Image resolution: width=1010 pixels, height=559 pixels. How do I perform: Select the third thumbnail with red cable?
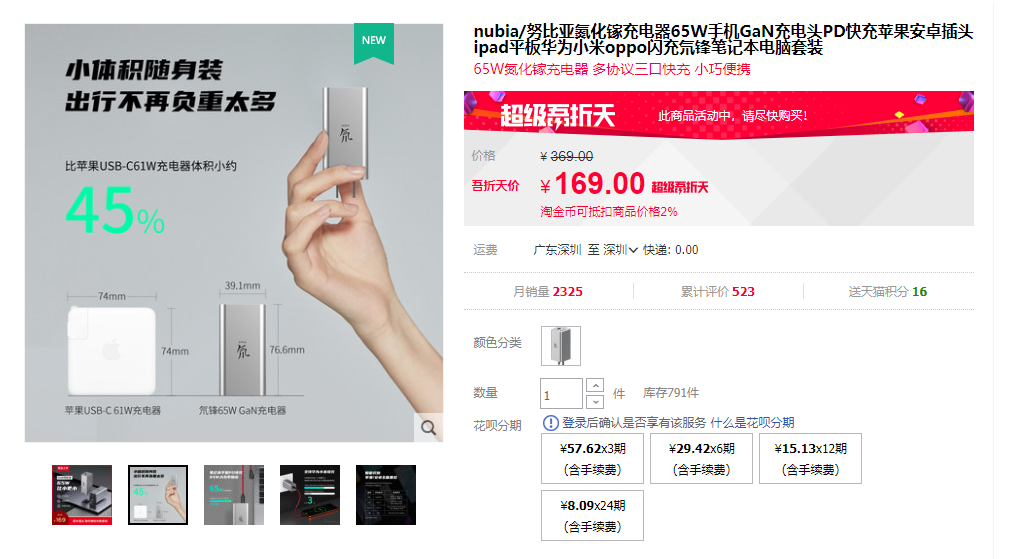click(234, 495)
